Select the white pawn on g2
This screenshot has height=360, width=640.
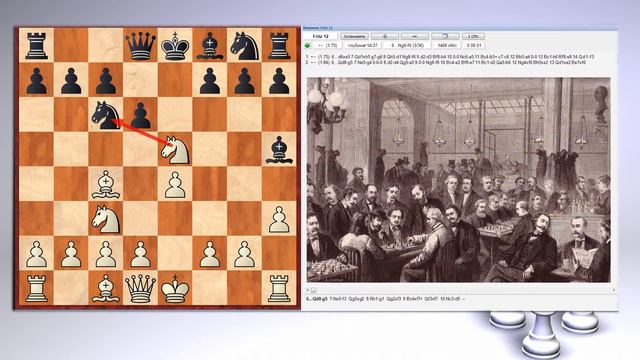(x=244, y=254)
